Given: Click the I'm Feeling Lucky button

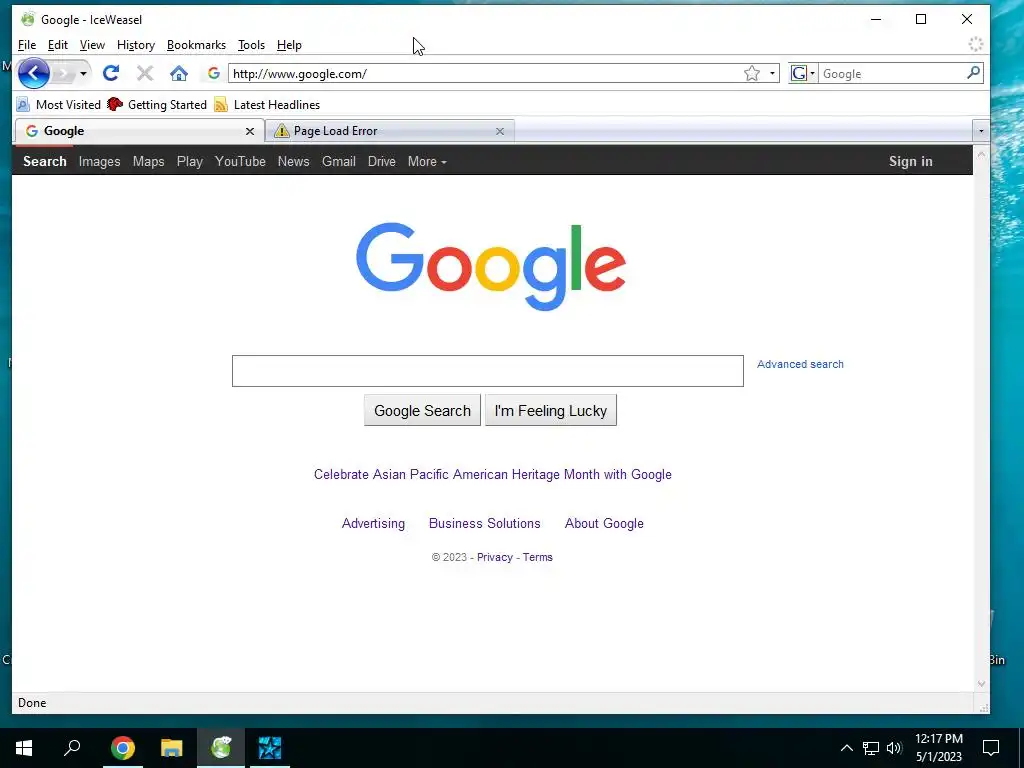Looking at the screenshot, I should click(x=551, y=410).
